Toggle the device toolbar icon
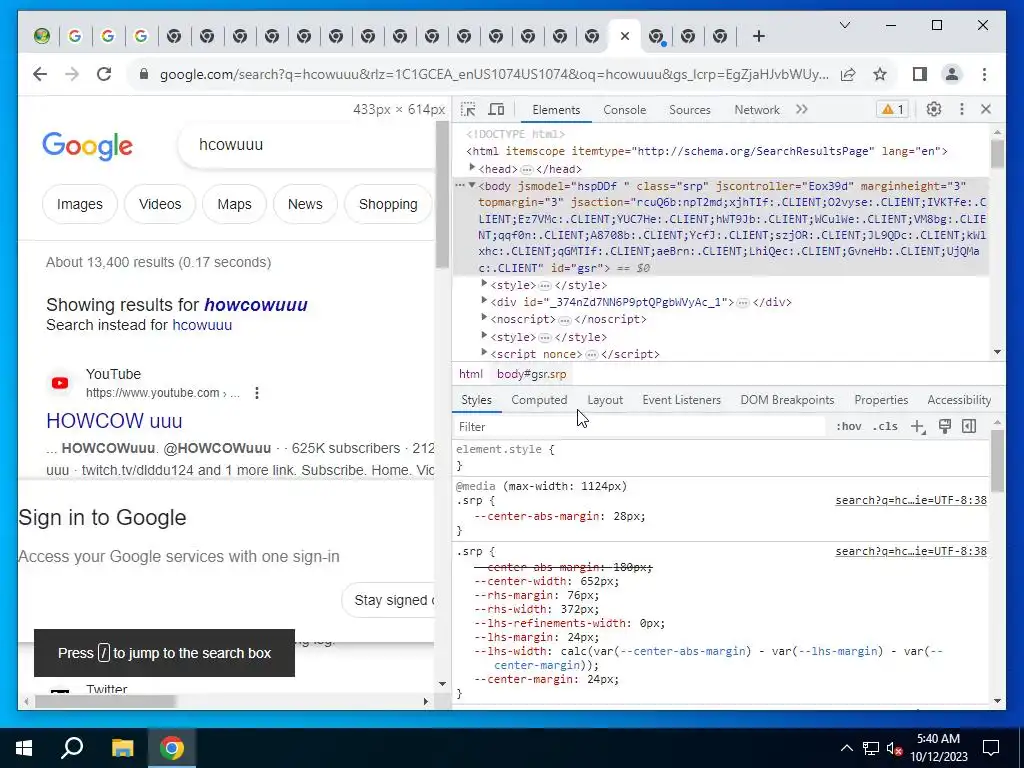The width and height of the screenshot is (1024, 768). pyautogui.click(x=496, y=109)
